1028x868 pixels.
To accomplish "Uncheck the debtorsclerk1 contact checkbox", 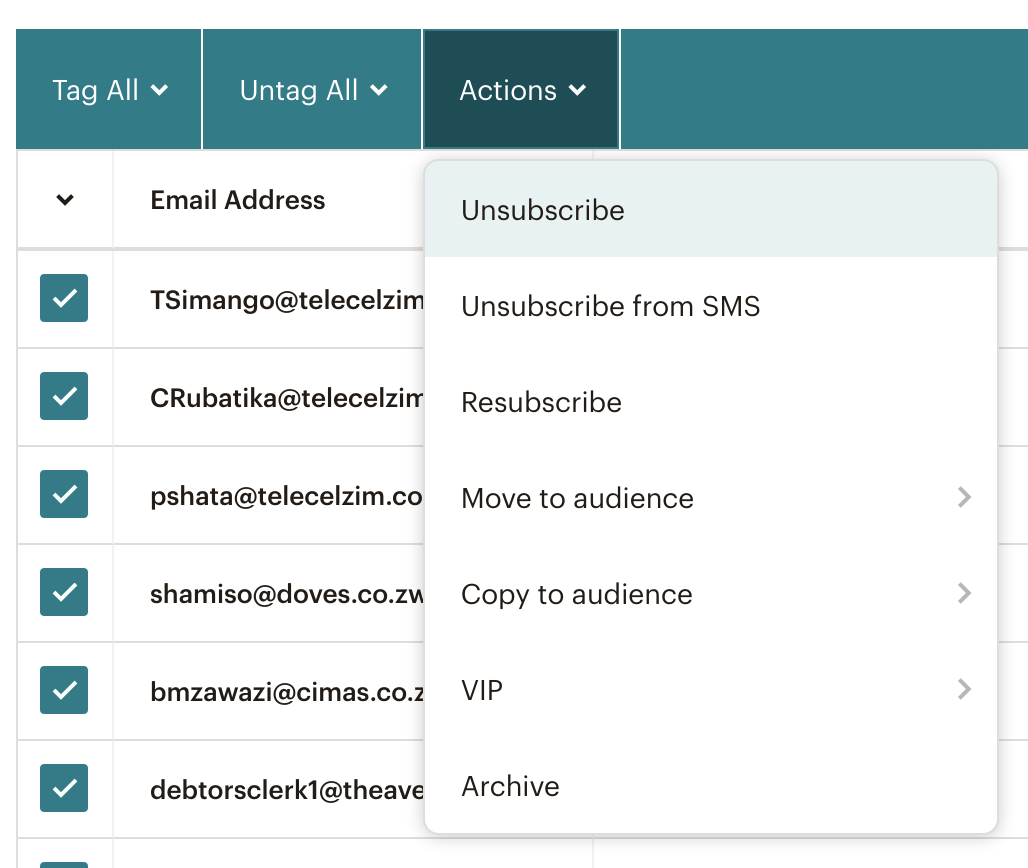I will click(64, 788).
